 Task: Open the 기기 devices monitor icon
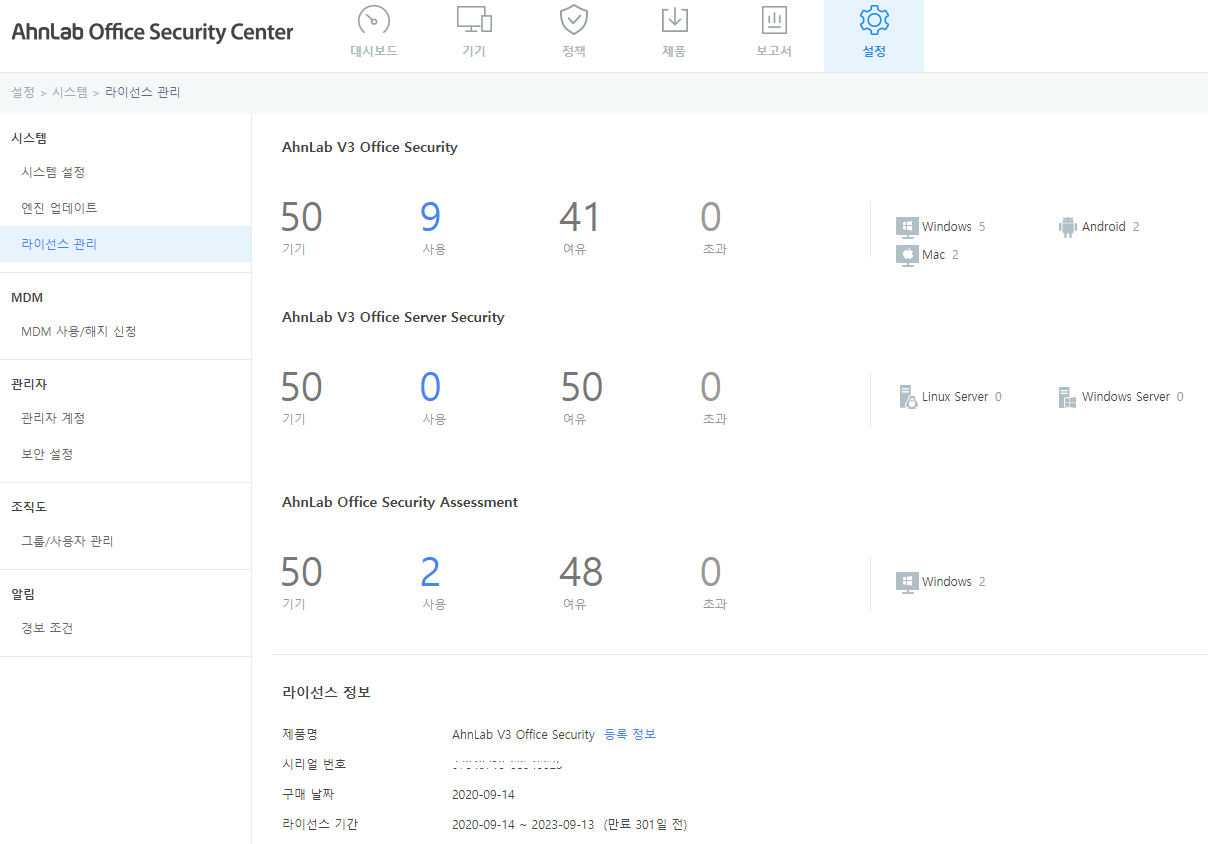474,20
